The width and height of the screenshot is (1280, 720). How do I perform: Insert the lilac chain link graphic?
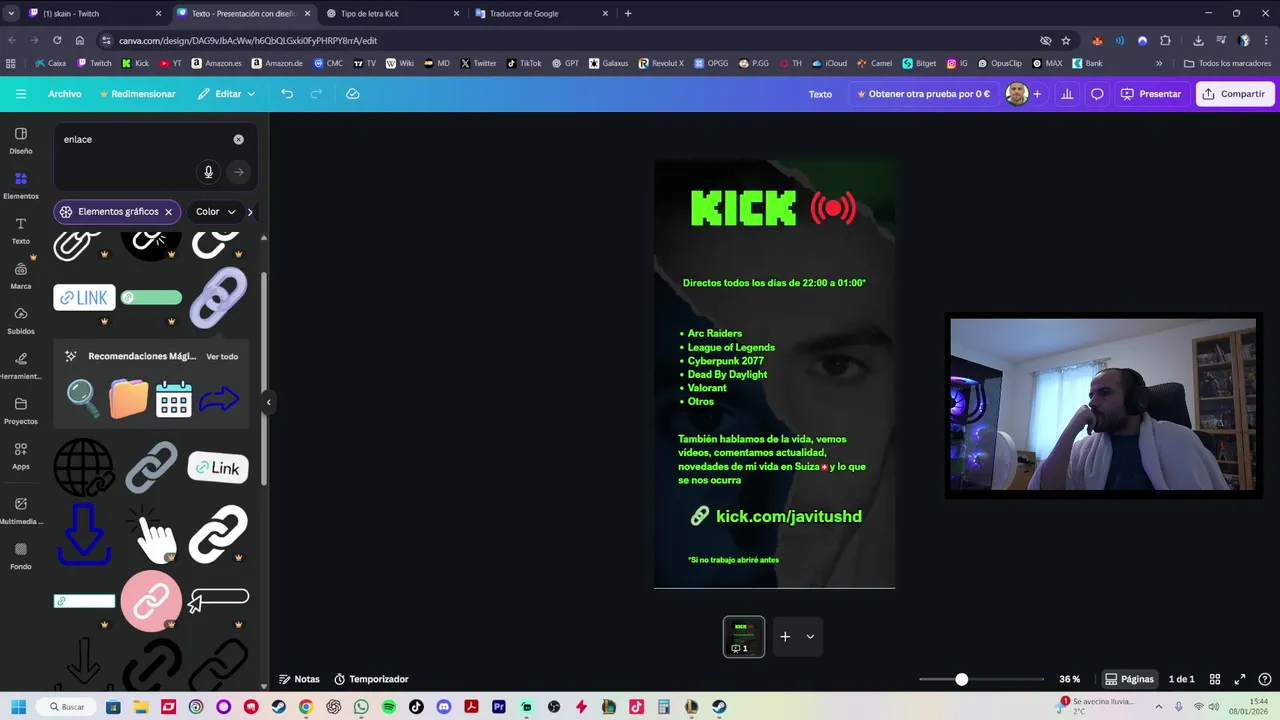218,297
